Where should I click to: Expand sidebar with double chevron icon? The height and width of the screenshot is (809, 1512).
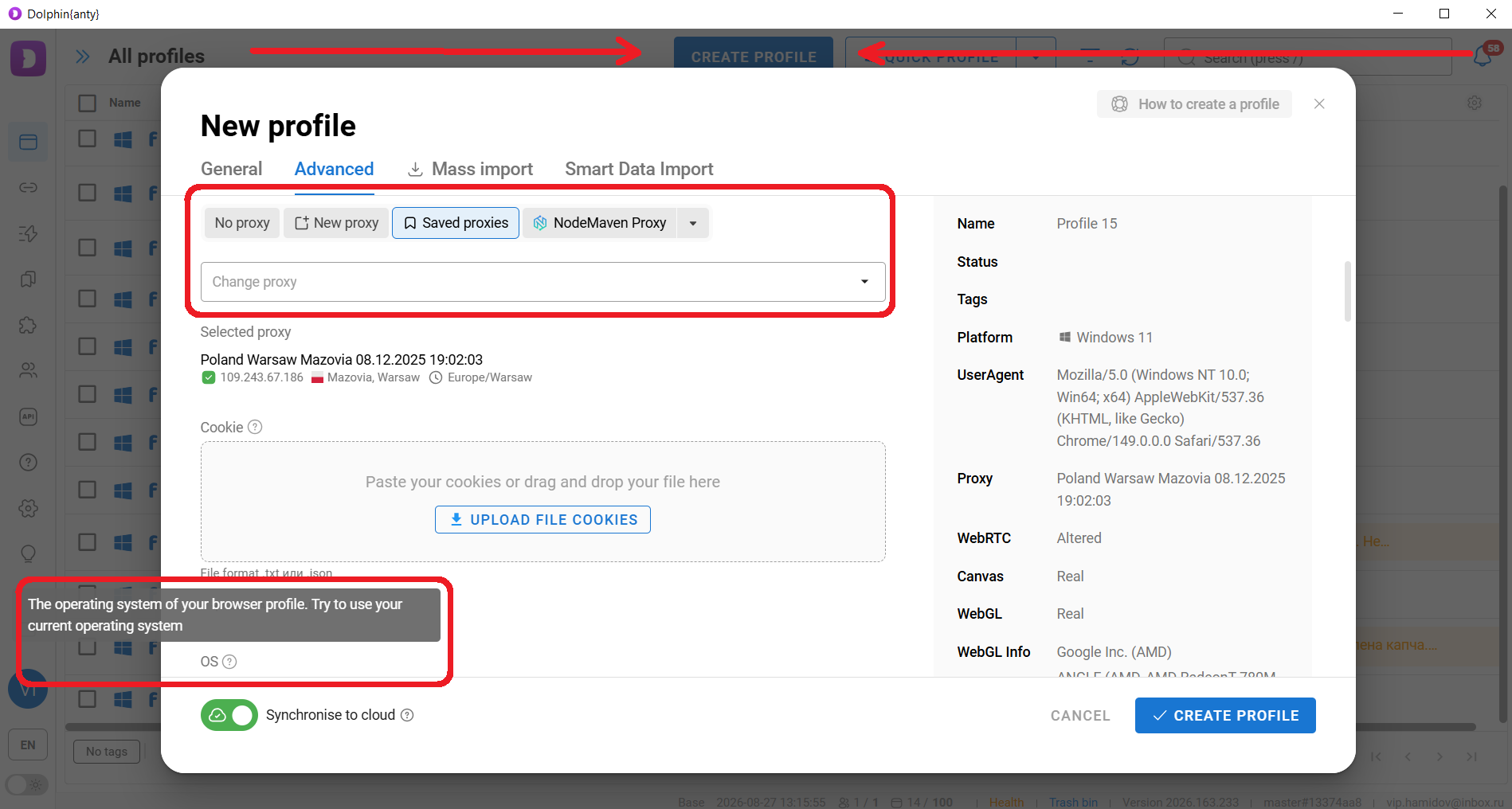(83, 57)
